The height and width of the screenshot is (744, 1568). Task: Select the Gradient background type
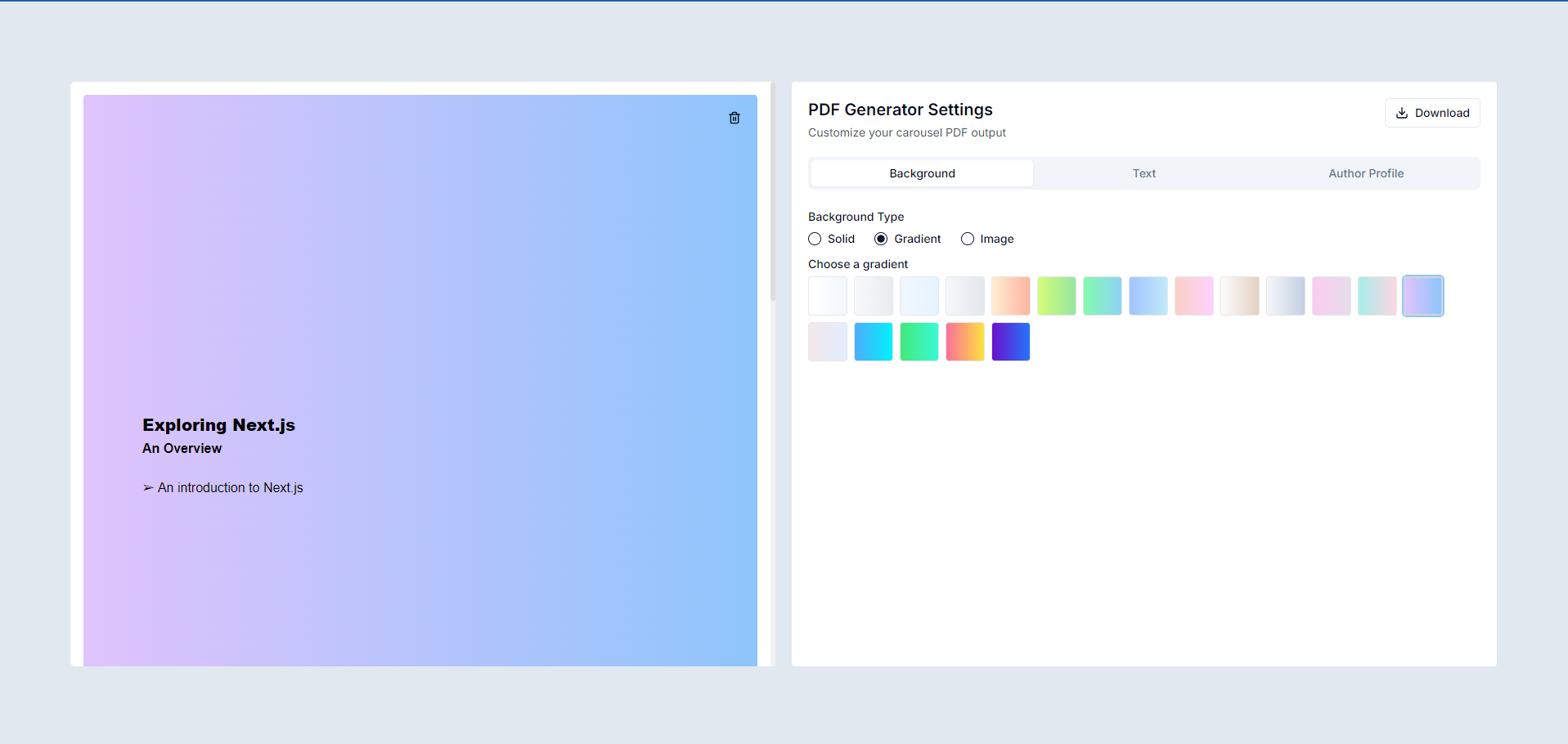click(881, 239)
